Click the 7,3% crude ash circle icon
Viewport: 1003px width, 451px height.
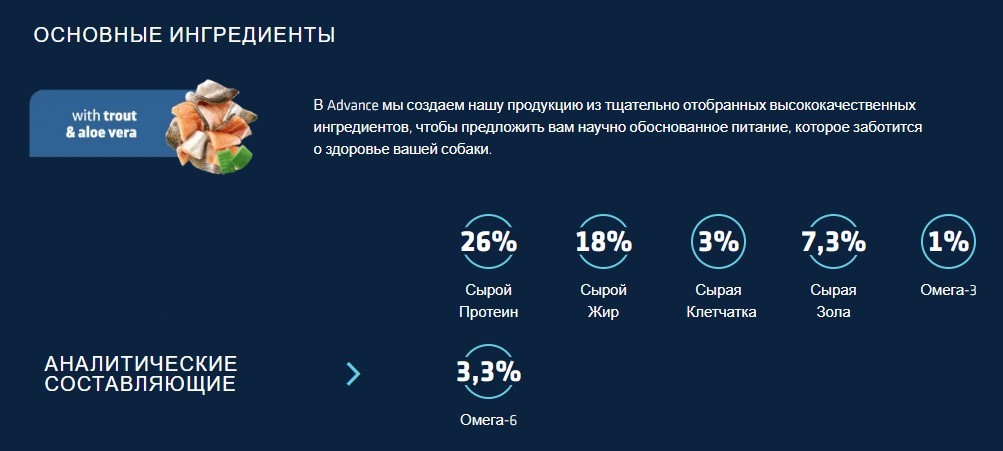coord(833,242)
